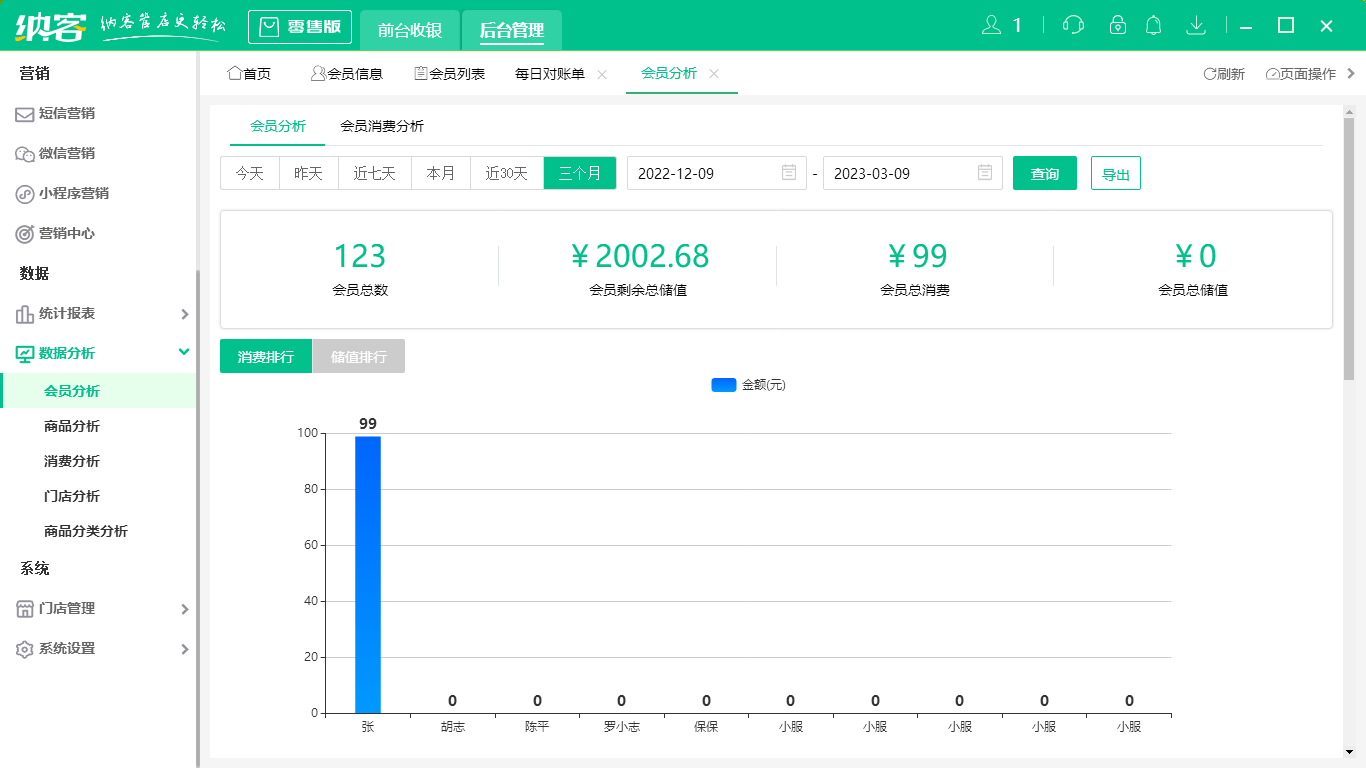Select the 昨天 date range
The width and height of the screenshot is (1366, 768).
(309, 173)
